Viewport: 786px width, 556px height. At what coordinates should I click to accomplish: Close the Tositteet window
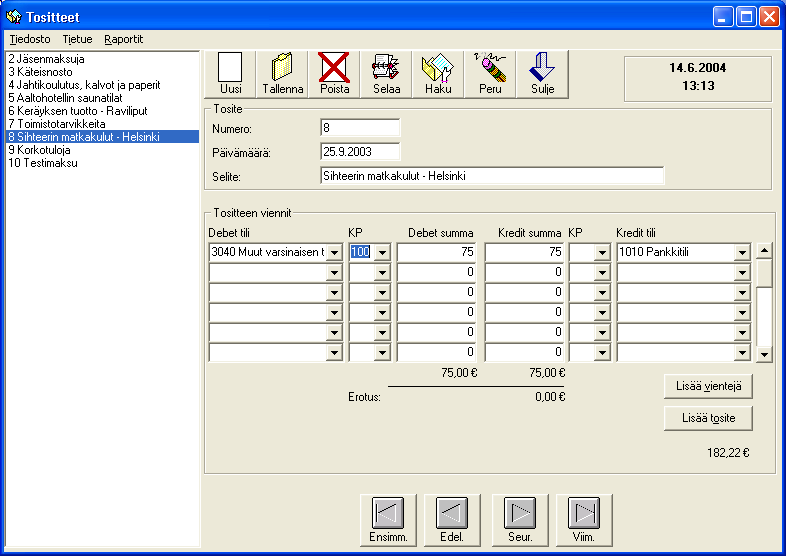(769, 17)
